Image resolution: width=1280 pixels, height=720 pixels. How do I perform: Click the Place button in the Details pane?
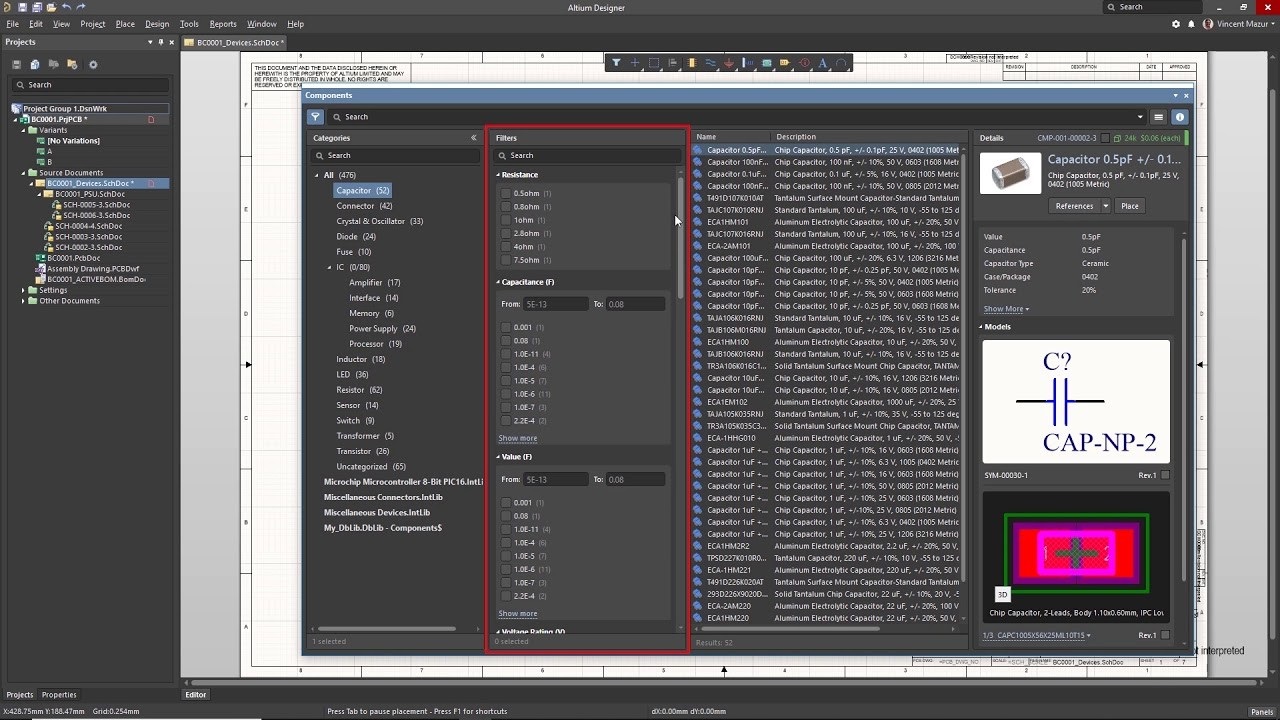[1129, 206]
